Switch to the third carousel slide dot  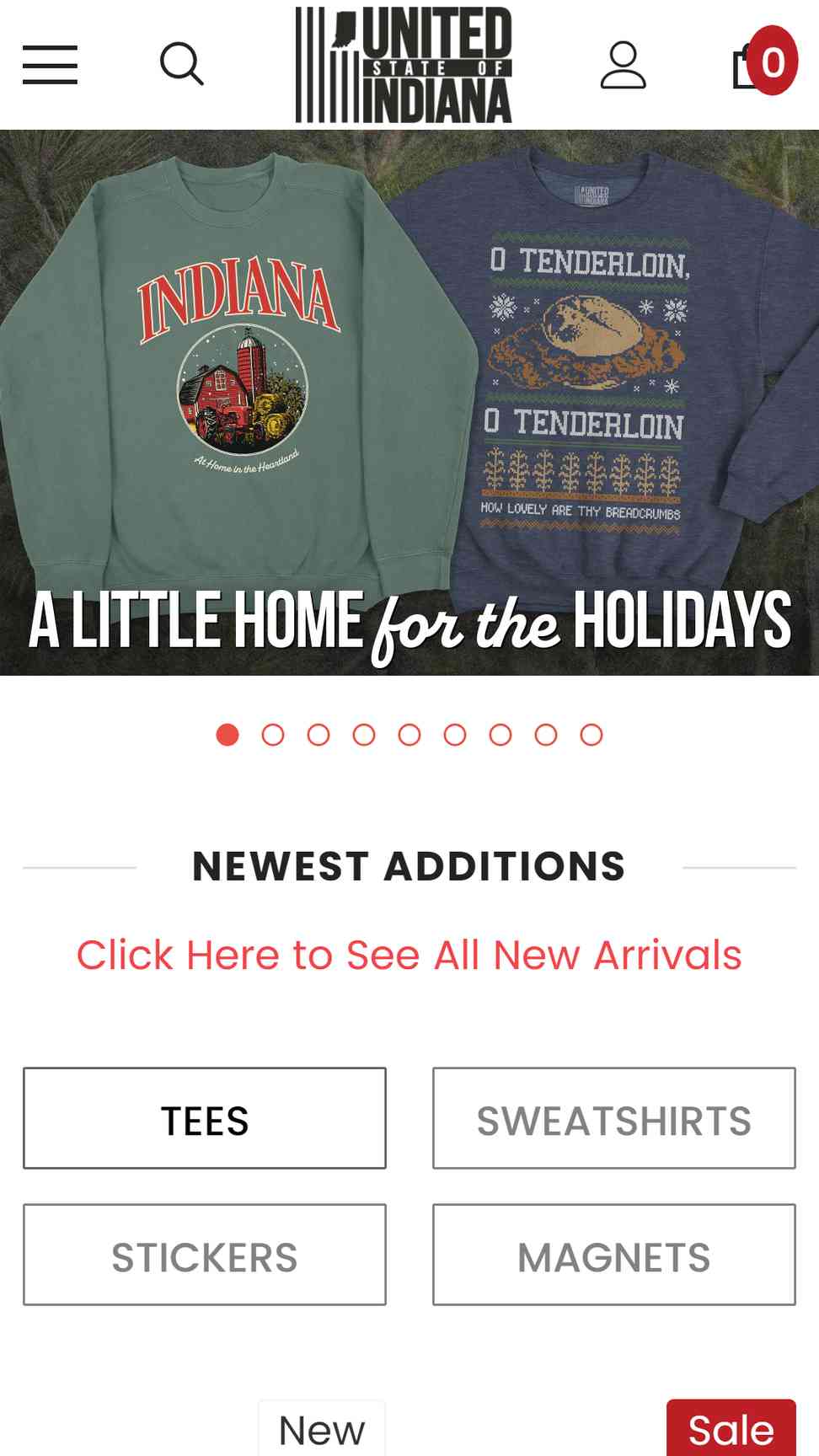(318, 735)
